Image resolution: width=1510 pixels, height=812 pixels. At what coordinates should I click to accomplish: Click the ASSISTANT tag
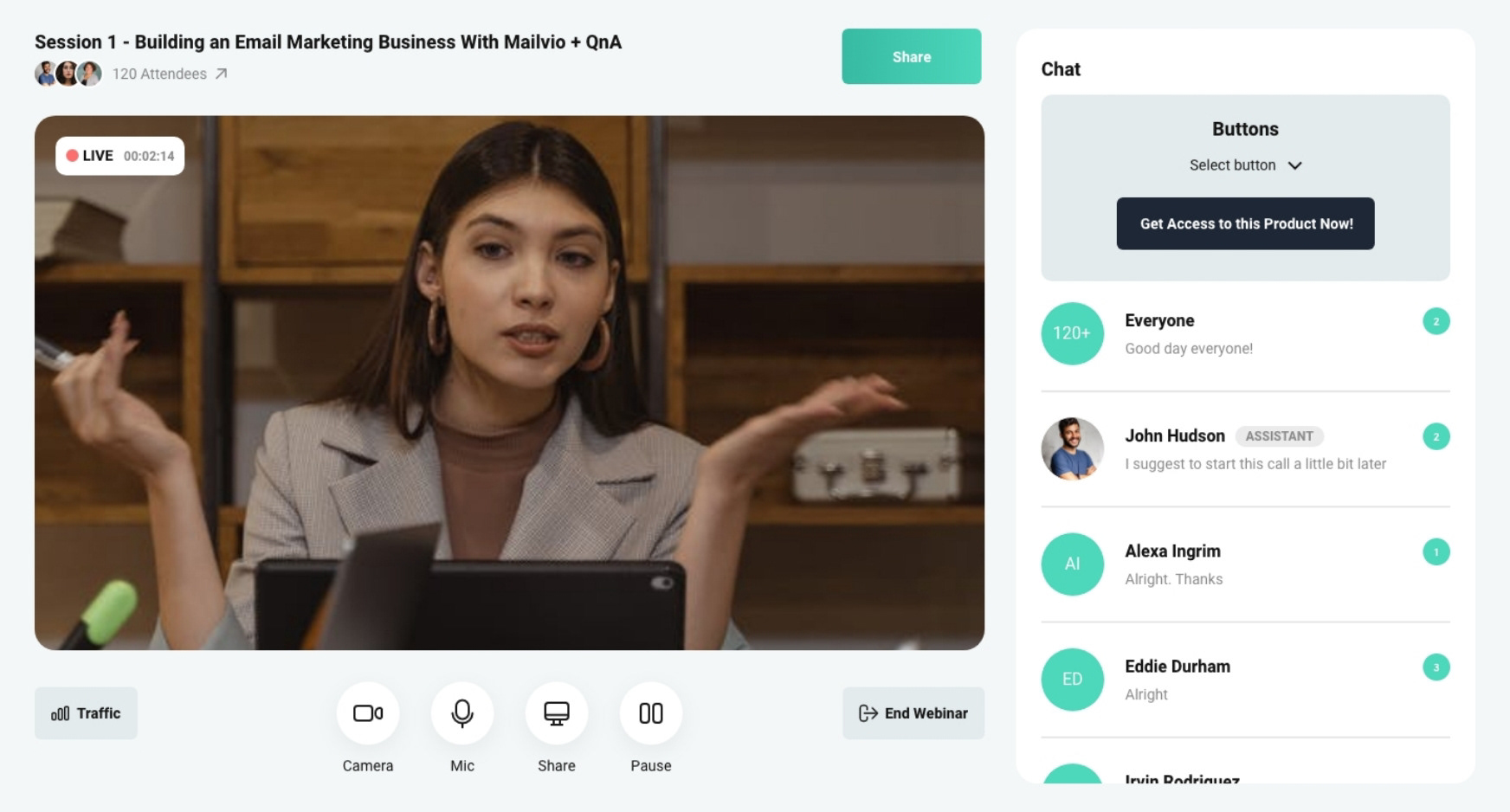1279,436
